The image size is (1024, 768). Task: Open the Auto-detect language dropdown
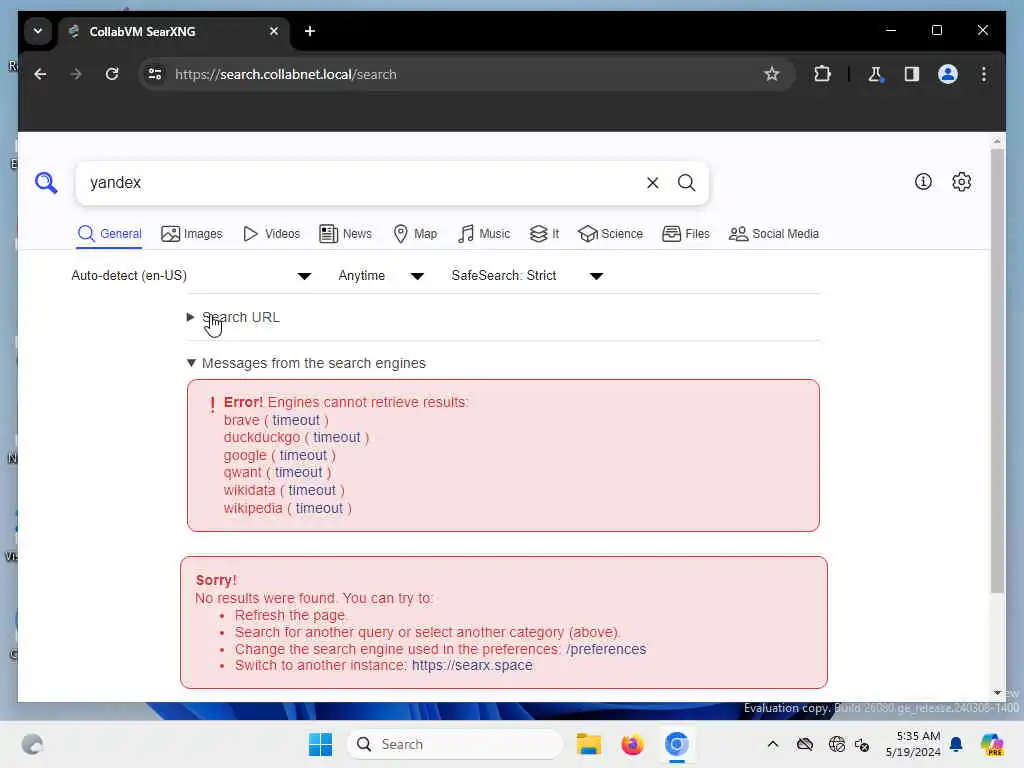point(191,276)
